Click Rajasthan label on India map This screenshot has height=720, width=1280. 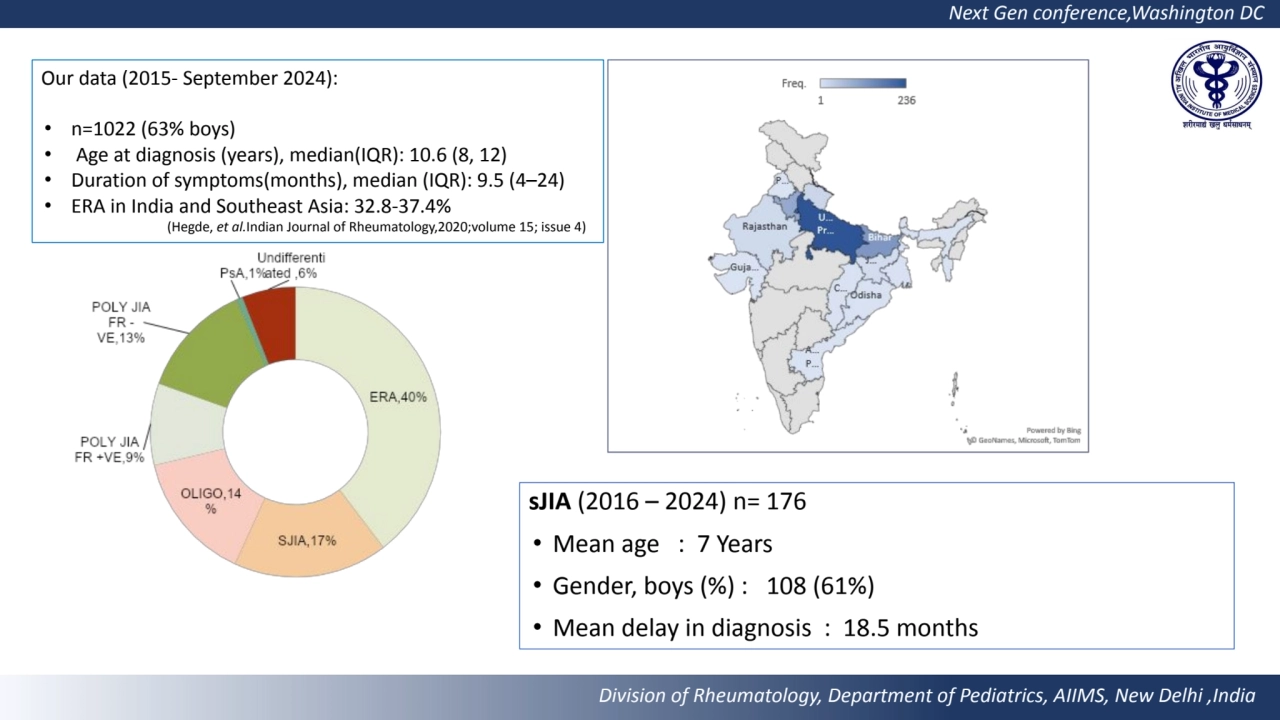[764, 227]
